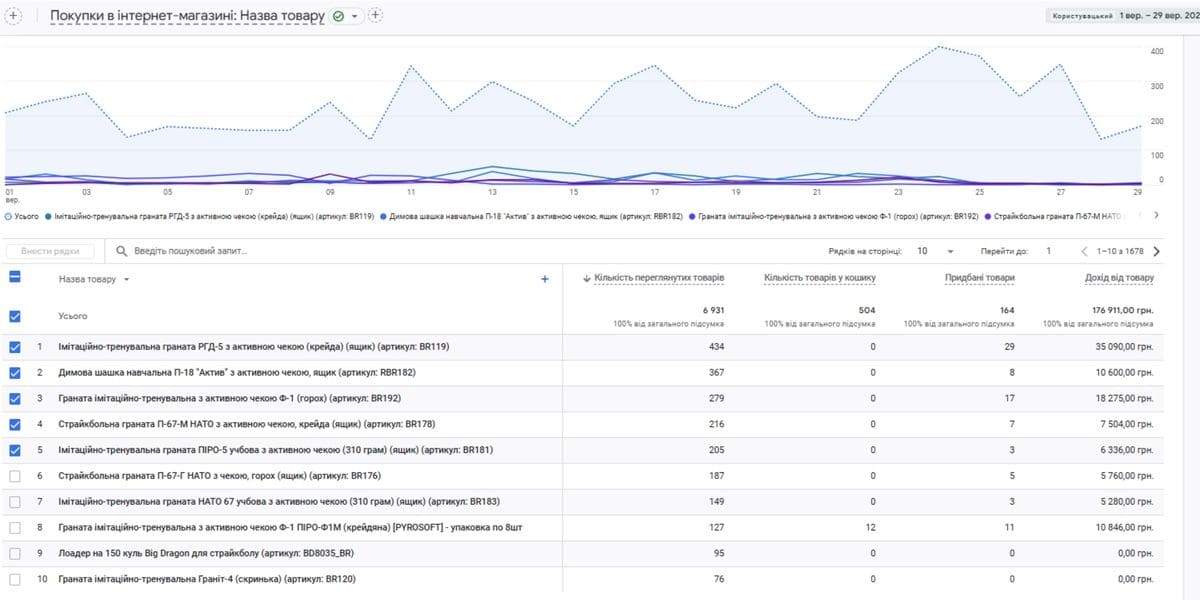Toggle the select-all checkbox in table header
This screenshot has width=1200, height=600.
[15, 279]
